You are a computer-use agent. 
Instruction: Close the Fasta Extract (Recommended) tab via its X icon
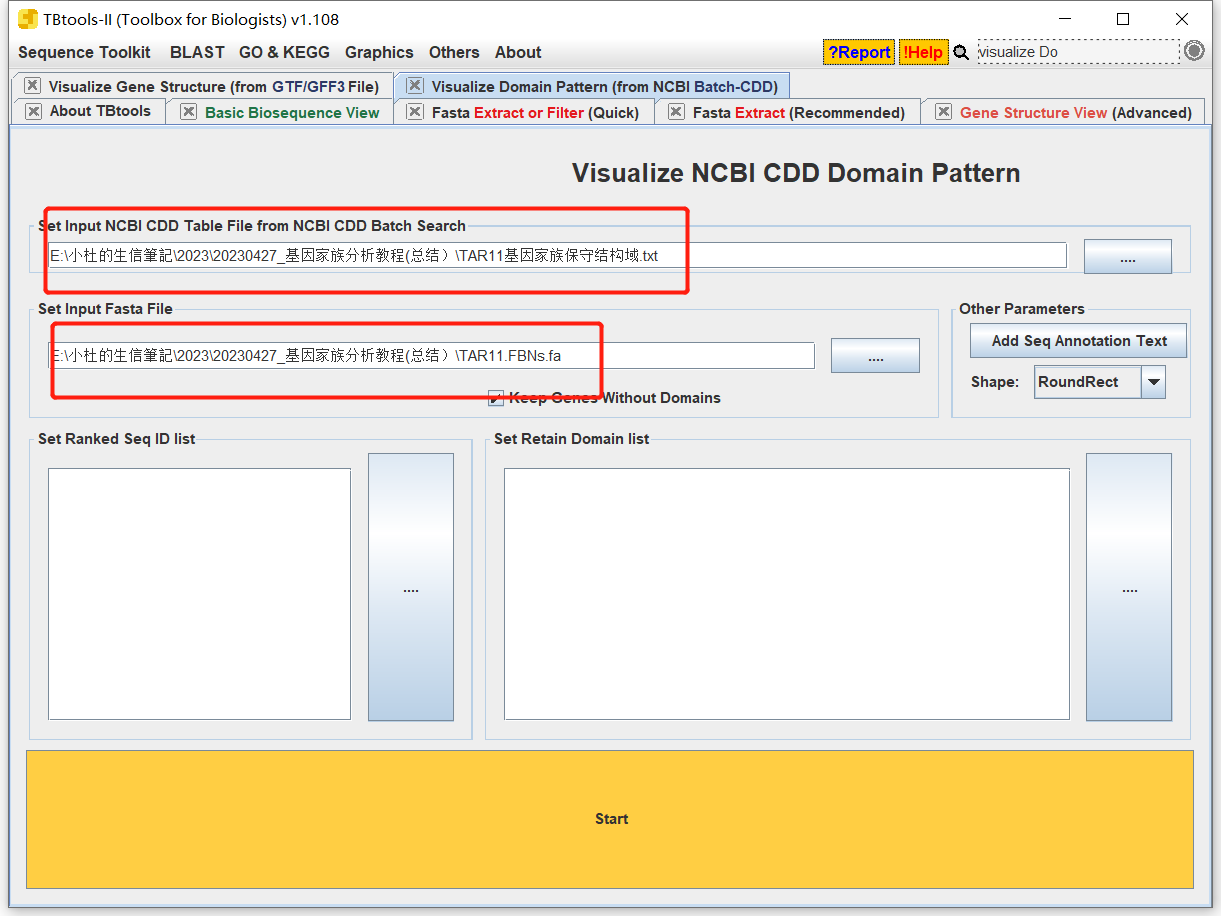tap(676, 112)
